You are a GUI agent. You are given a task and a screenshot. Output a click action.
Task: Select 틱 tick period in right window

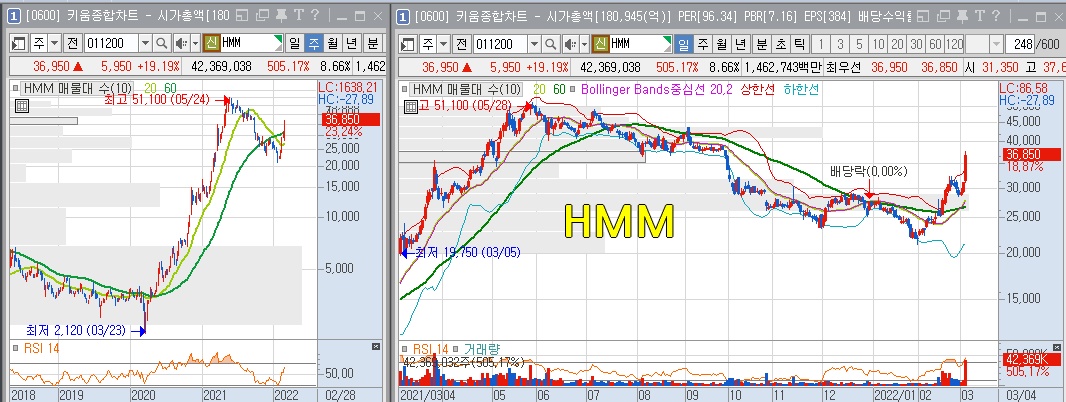click(x=800, y=44)
